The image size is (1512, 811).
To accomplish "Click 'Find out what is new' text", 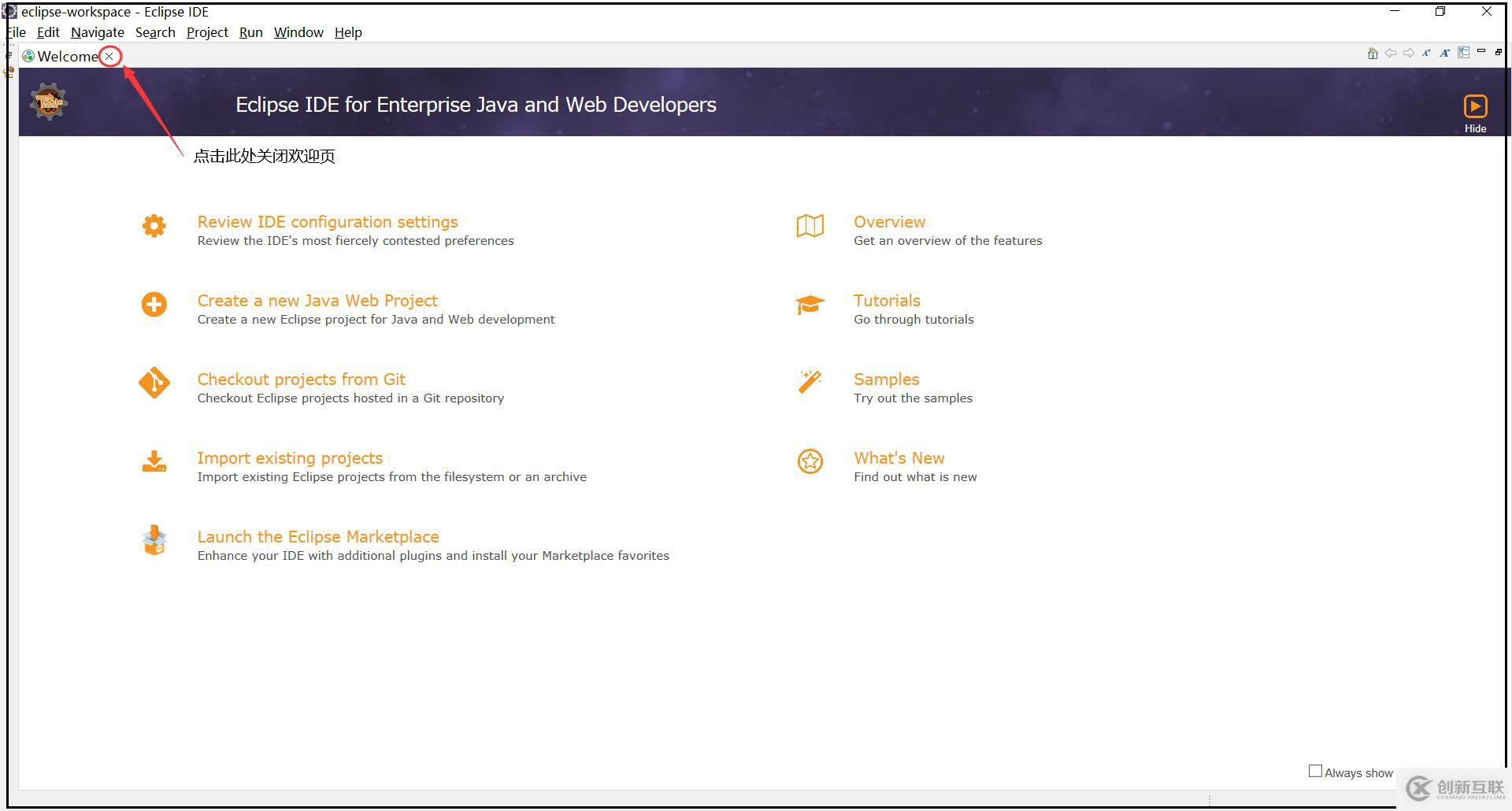I will 915,477.
